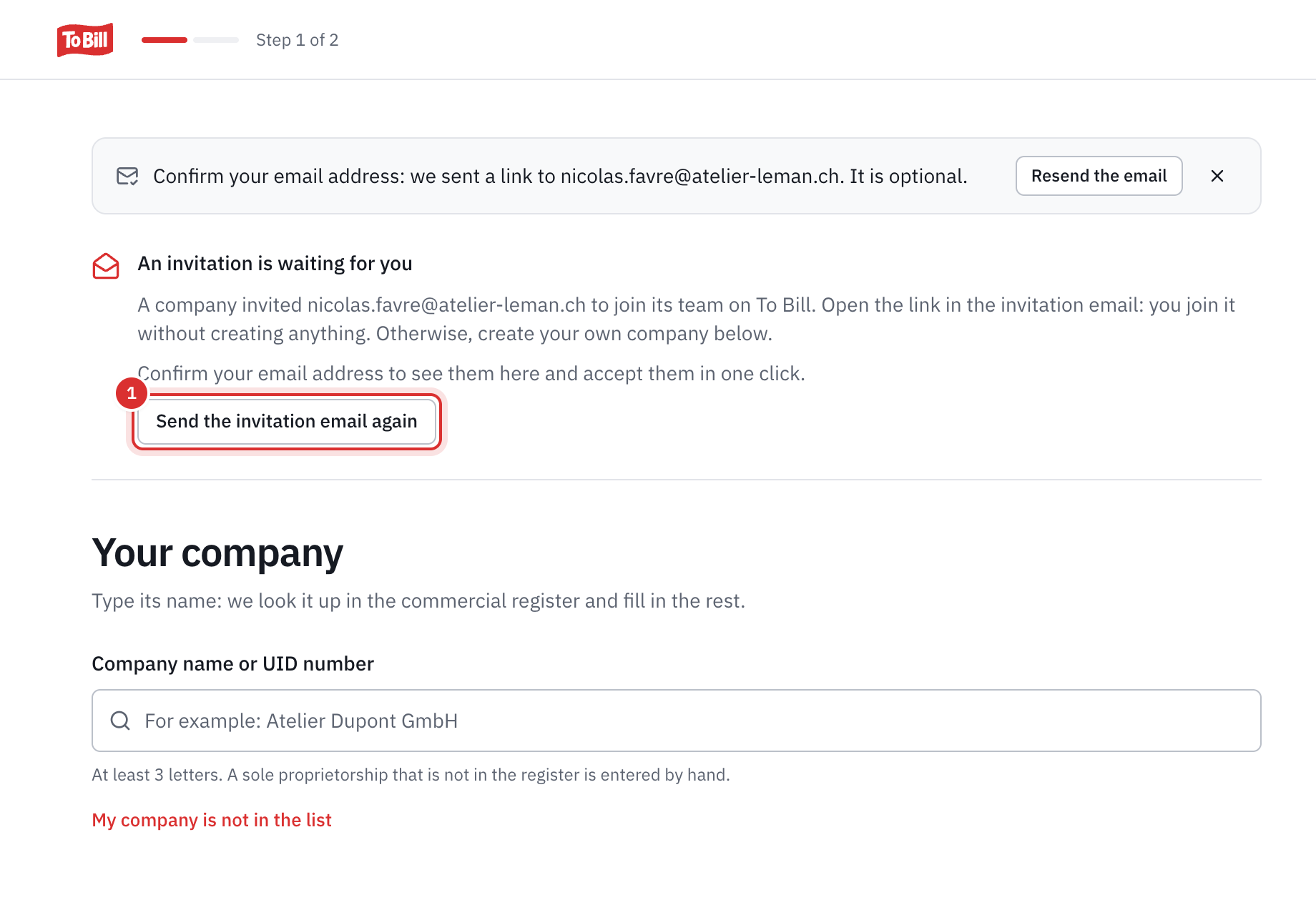Click the search magnifier icon in company field
The height and width of the screenshot is (915, 1316).
(120, 721)
